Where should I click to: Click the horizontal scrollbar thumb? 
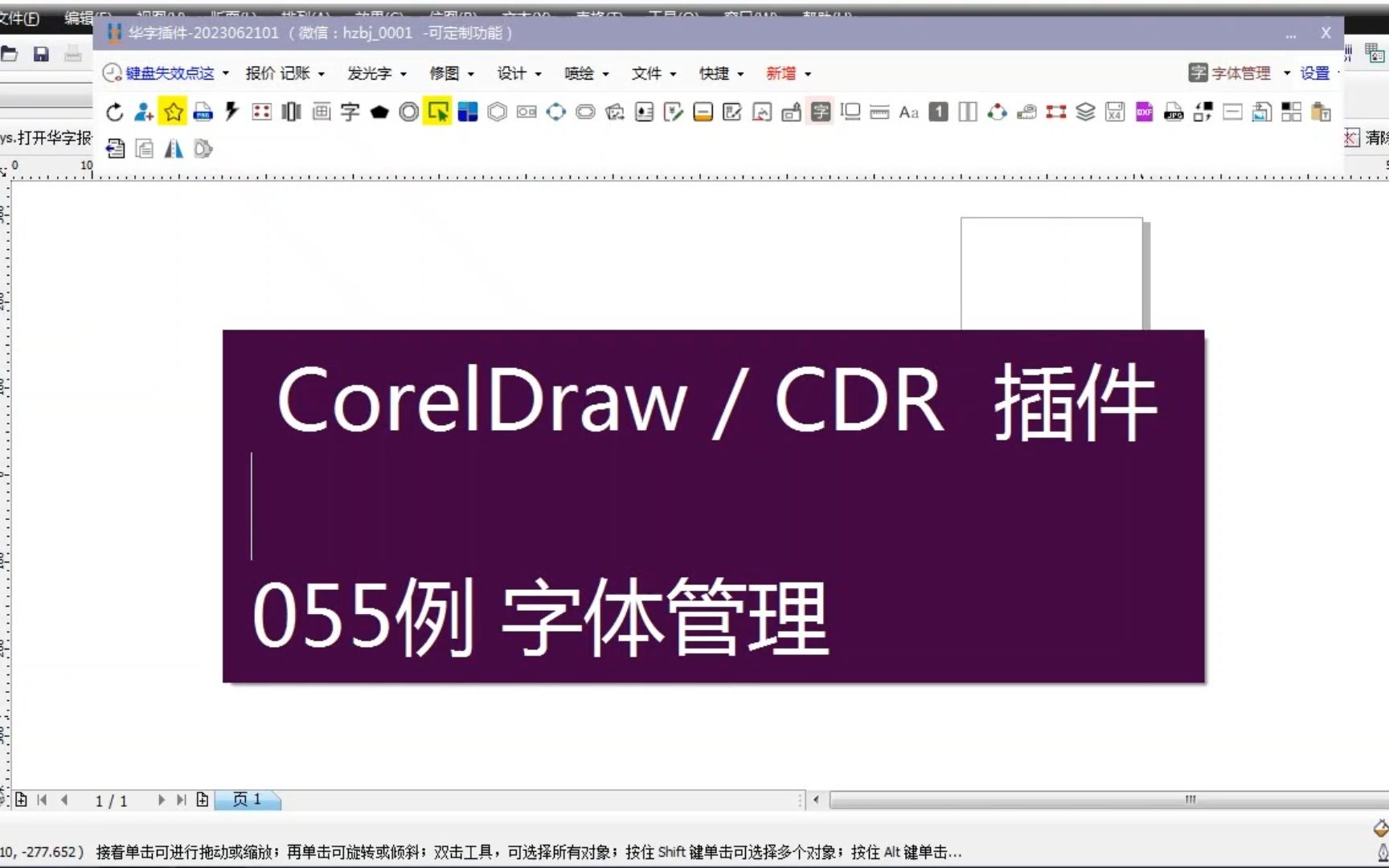click(x=1109, y=800)
